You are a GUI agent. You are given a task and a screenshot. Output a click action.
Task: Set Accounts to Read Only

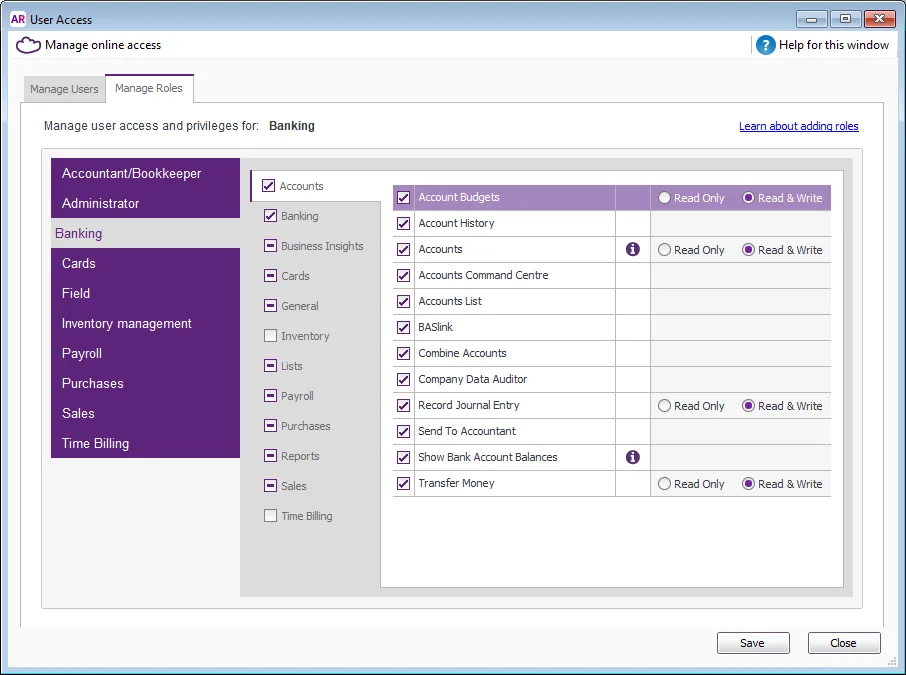click(x=664, y=250)
